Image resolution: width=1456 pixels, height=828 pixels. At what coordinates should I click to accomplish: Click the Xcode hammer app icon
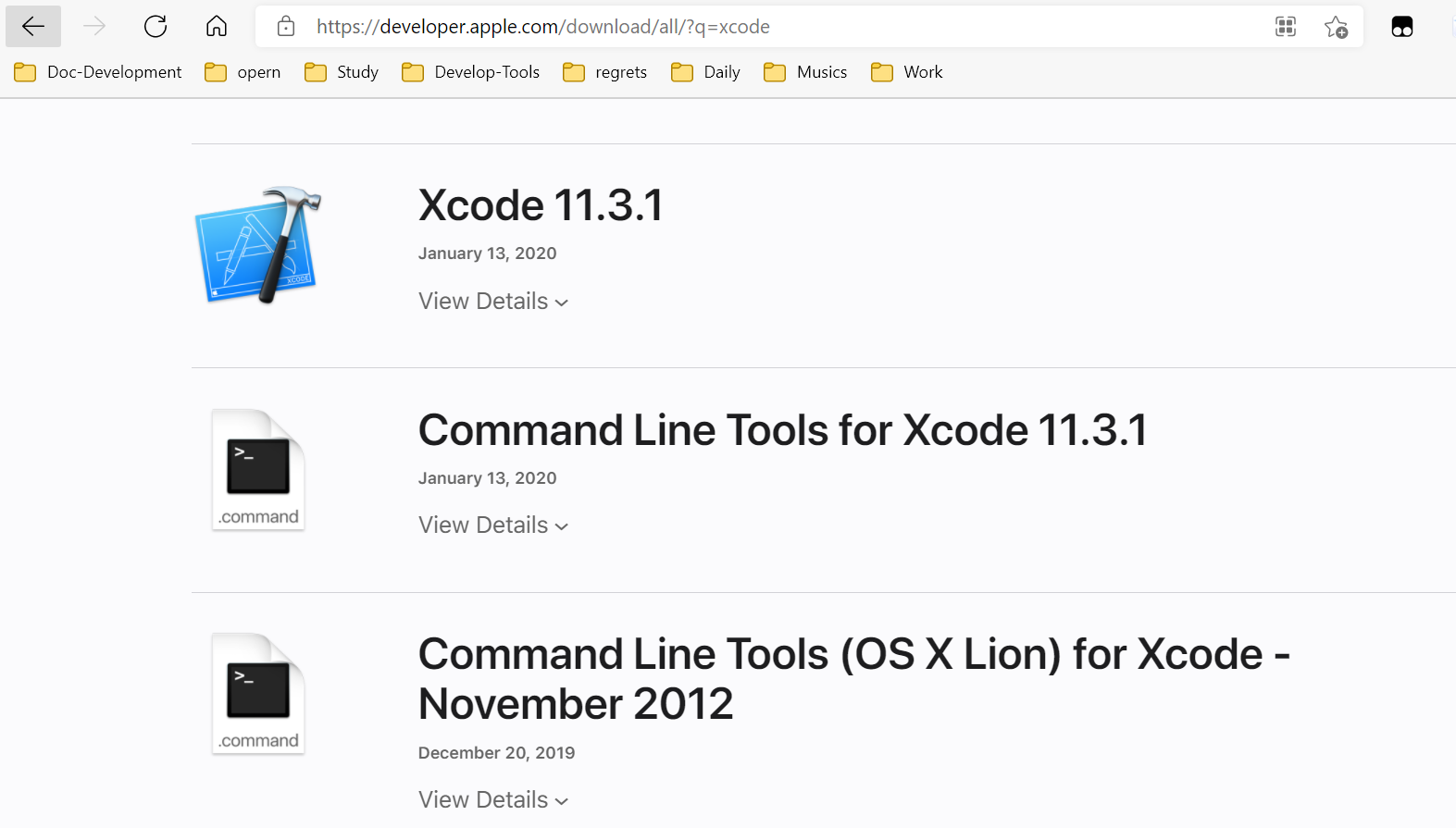(258, 245)
